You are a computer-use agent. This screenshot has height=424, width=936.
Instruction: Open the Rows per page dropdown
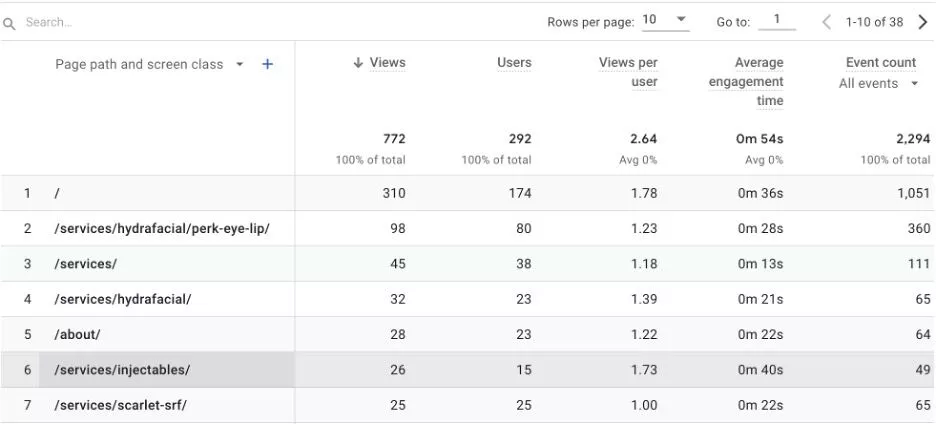click(665, 21)
